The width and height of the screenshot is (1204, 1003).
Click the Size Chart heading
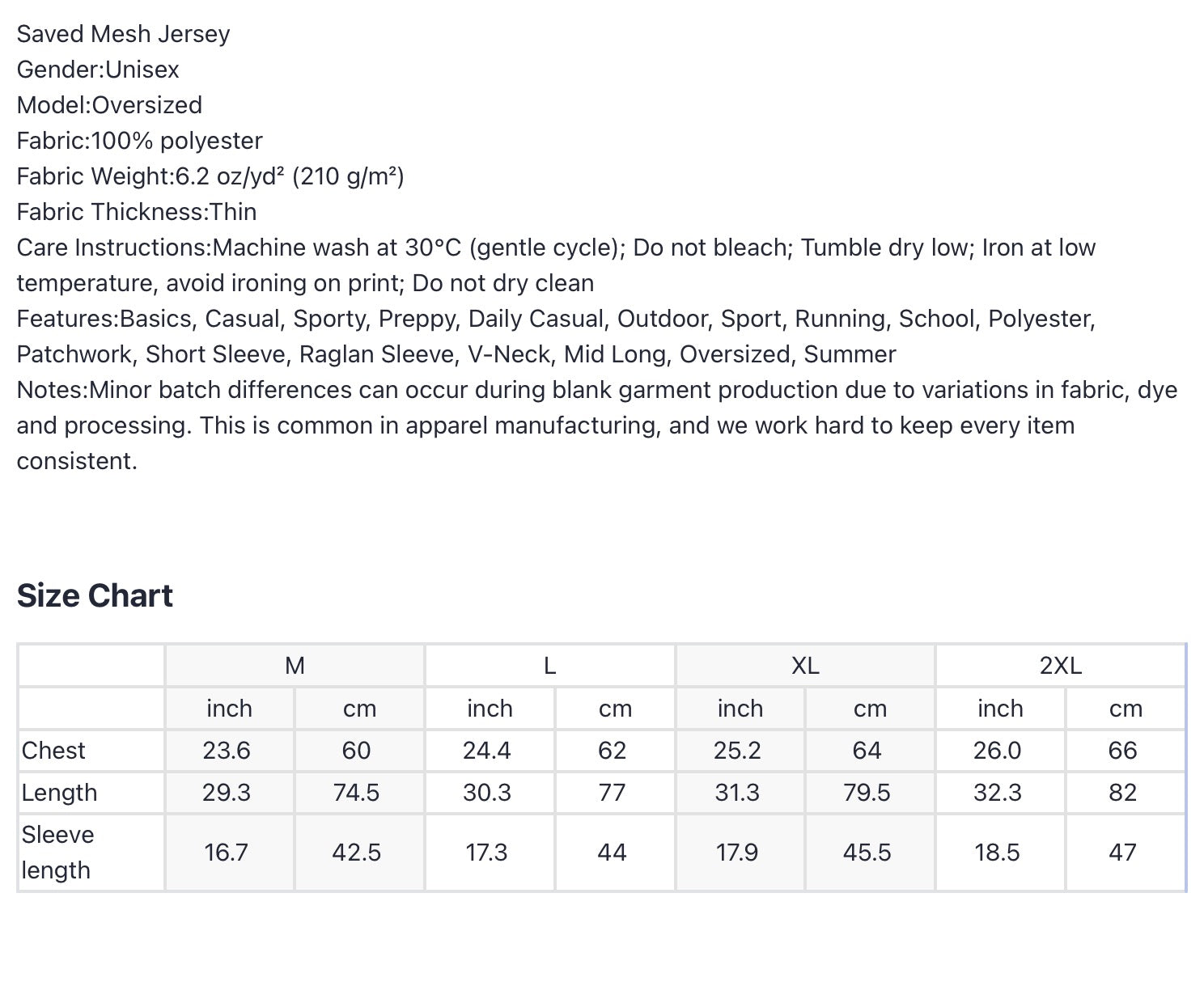tap(95, 595)
